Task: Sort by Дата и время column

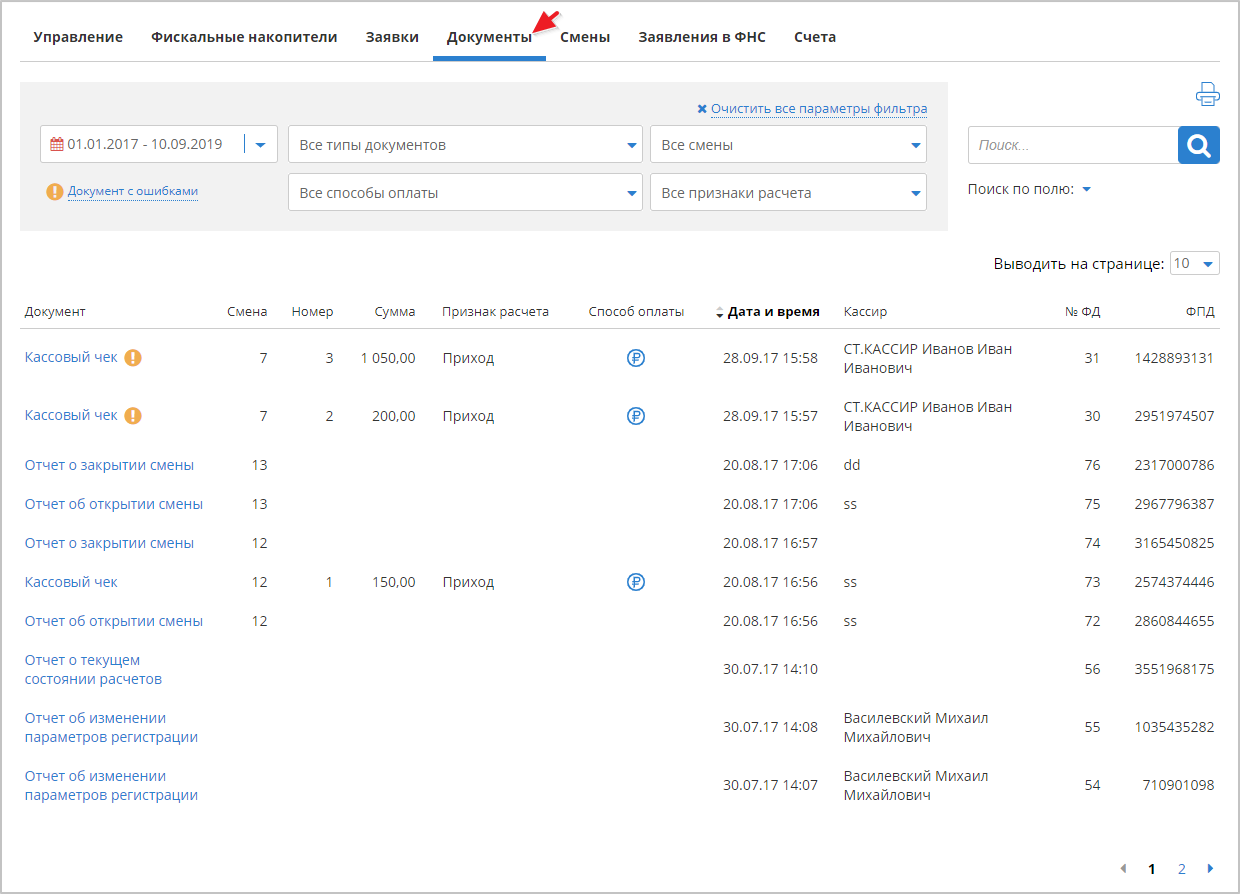Action: pos(772,312)
